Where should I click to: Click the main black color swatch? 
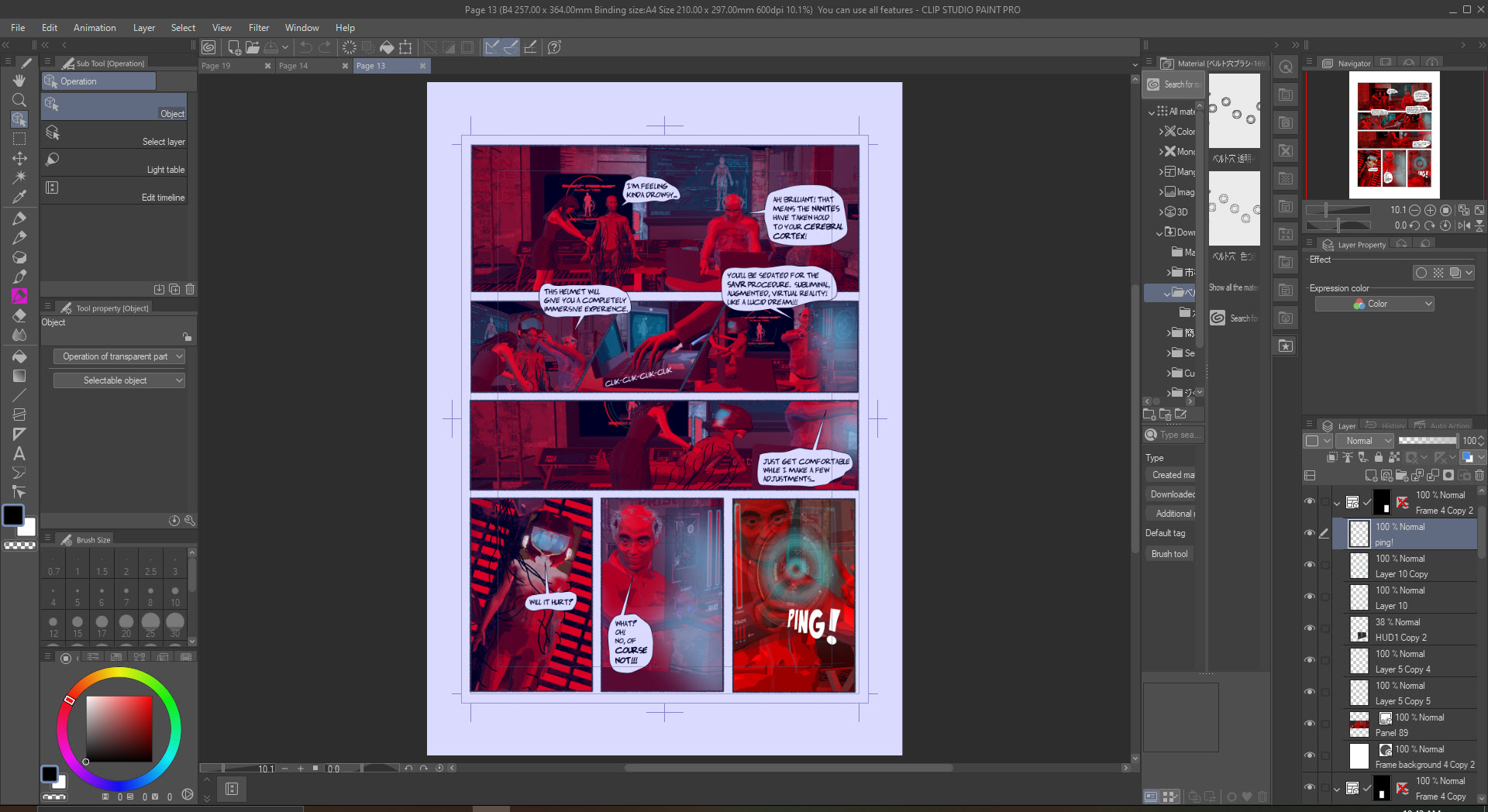point(13,515)
